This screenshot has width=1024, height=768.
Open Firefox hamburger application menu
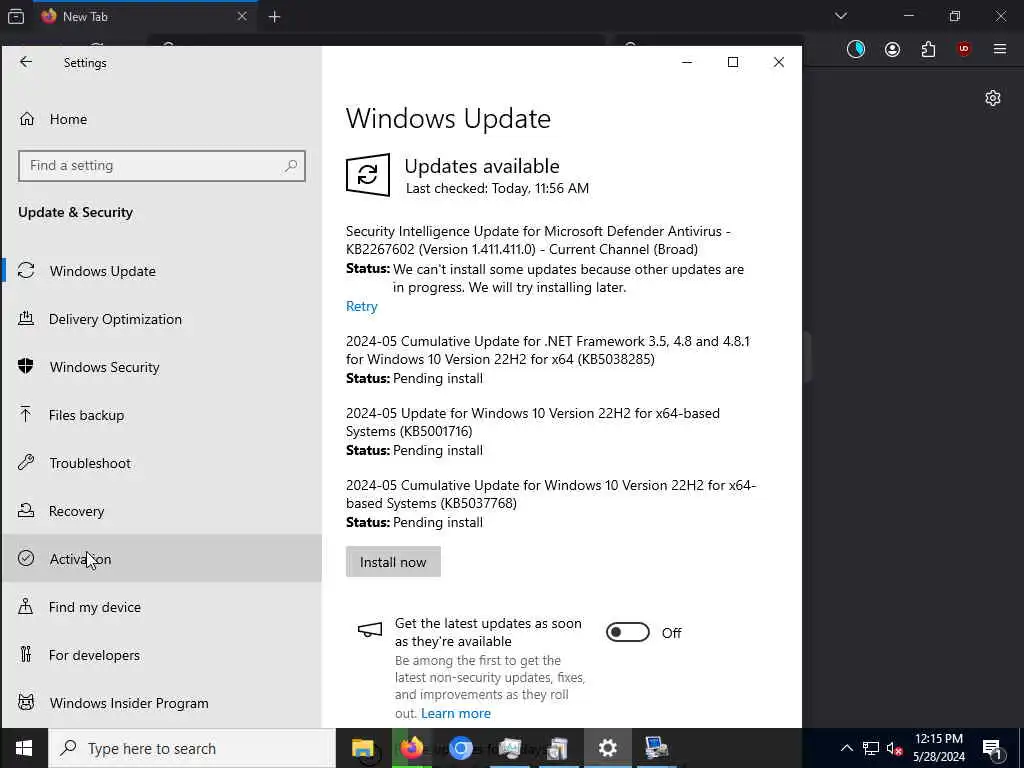1000,49
